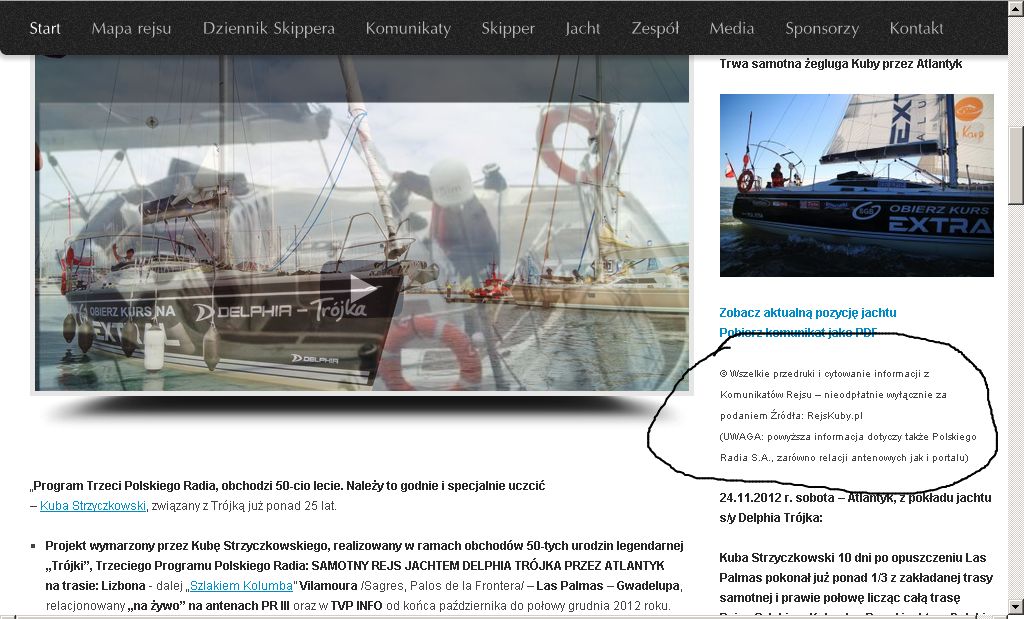This screenshot has width=1024, height=619.
Task: Click heading Trwa samotna żegluga Kuby przez Atlantyk
Action: coord(840,64)
